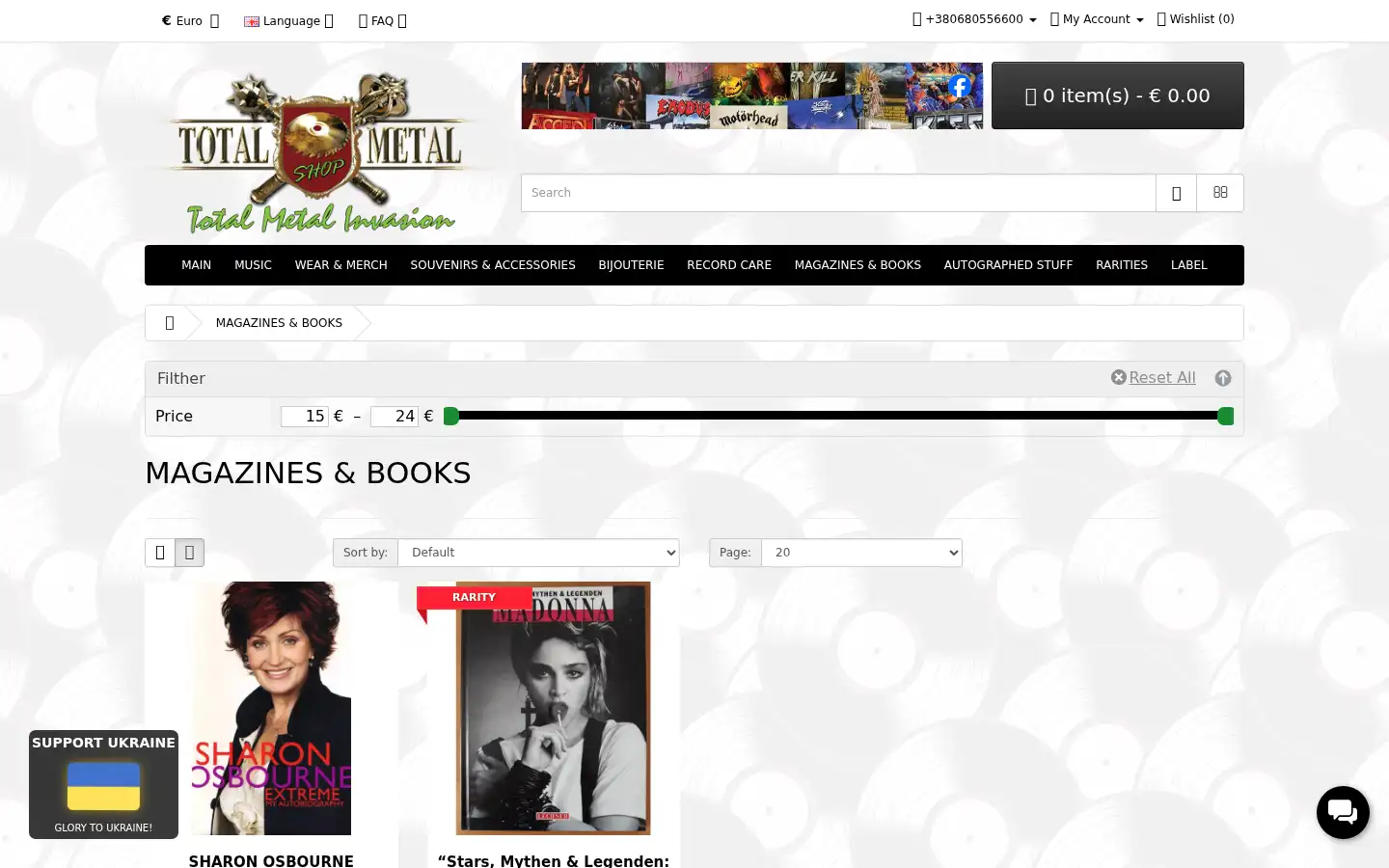This screenshot has width=1389, height=868.
Task: Click the RARITY ribbon on Madonna book
Action: point(474,598)
